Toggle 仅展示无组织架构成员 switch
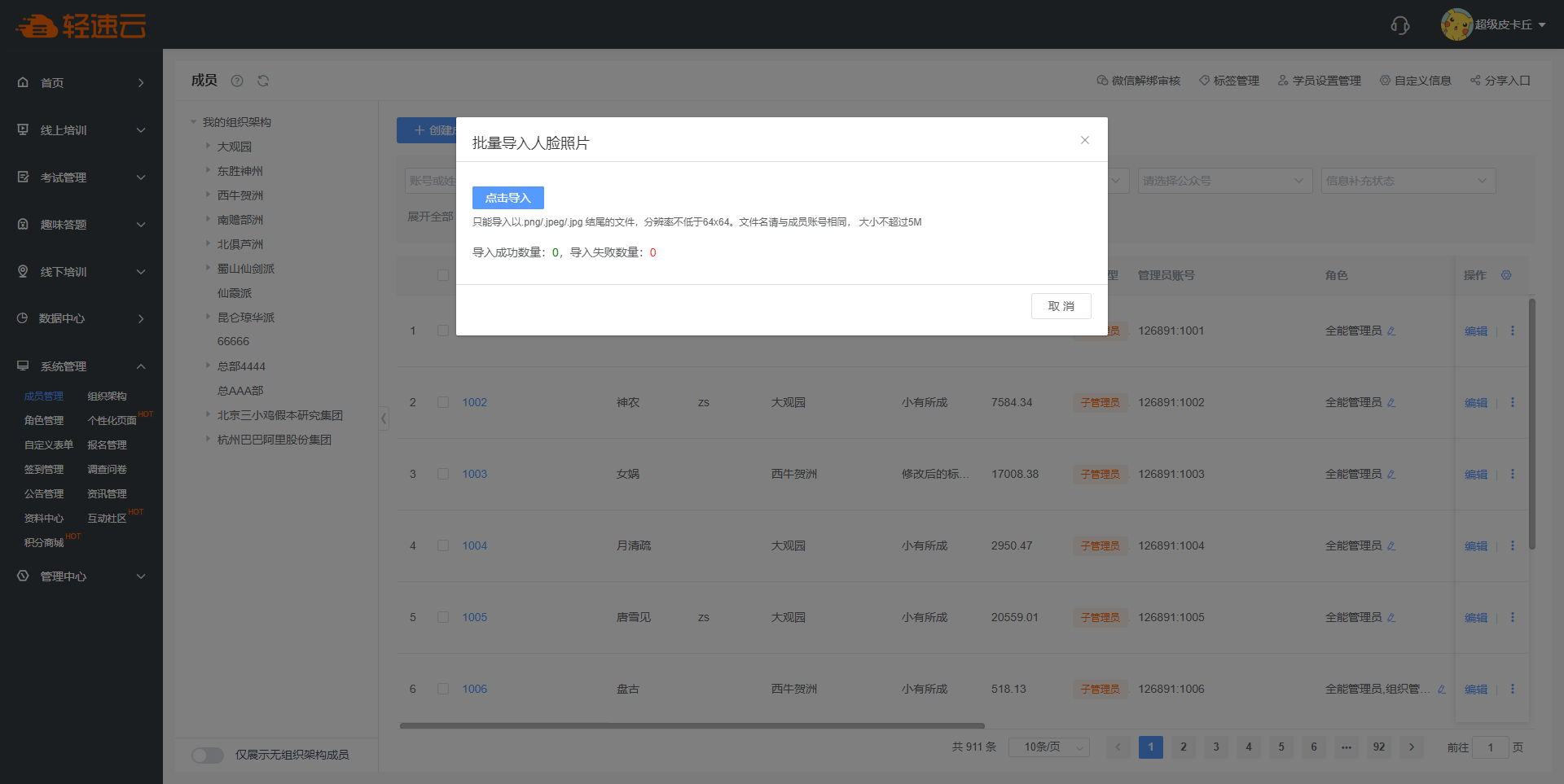The height and width of the screenshot is (784, 1564). [208, 755]
